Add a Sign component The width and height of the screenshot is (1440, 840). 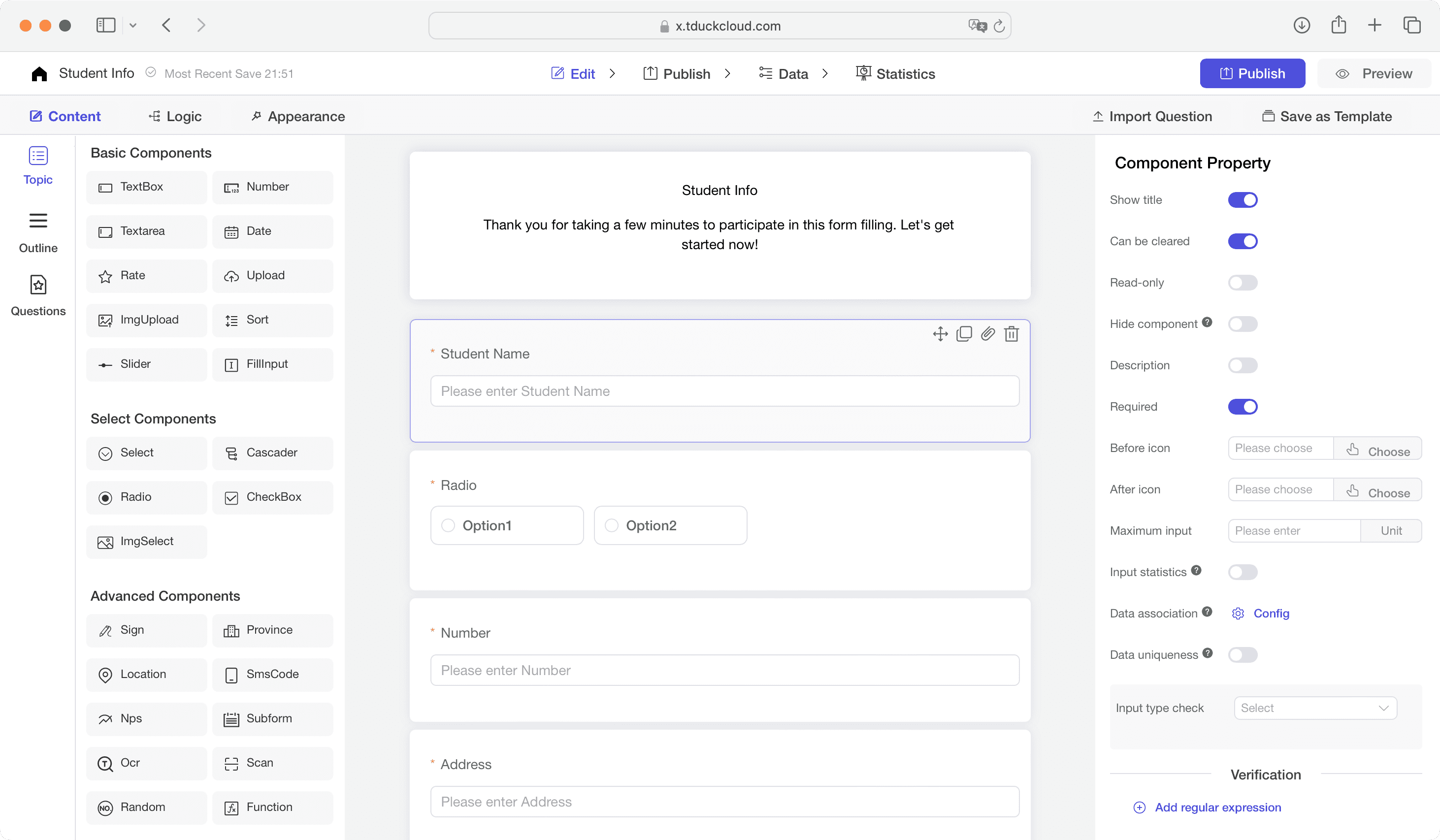146,630
